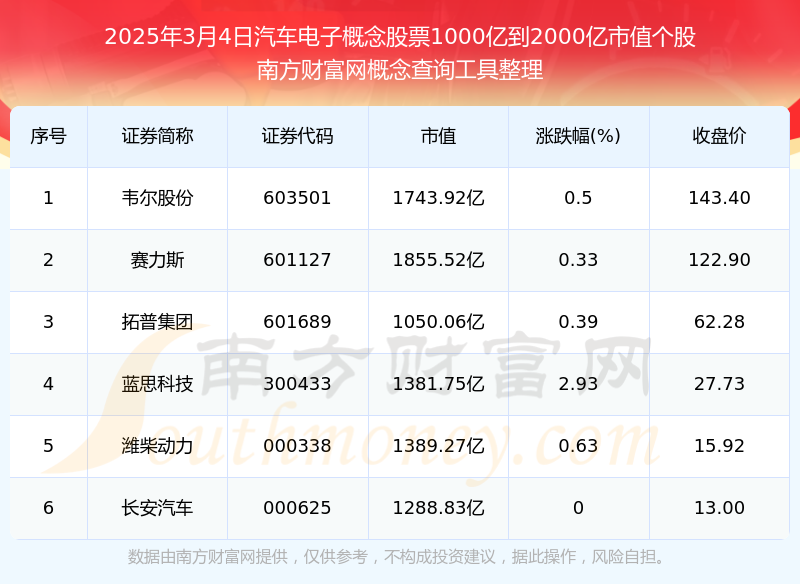Click serial number '1' of 韦尔股份 row
This screenshot has height=584, width=800.
48,198
